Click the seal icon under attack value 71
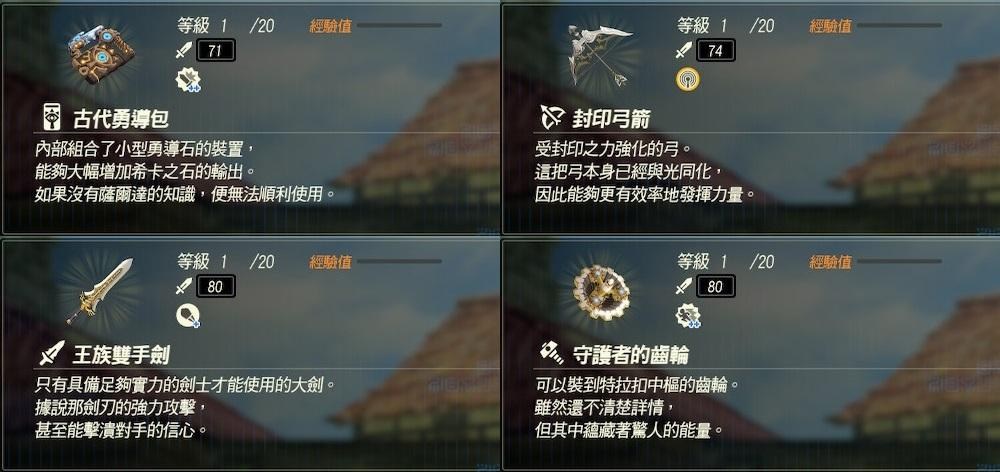 [188, 80]
